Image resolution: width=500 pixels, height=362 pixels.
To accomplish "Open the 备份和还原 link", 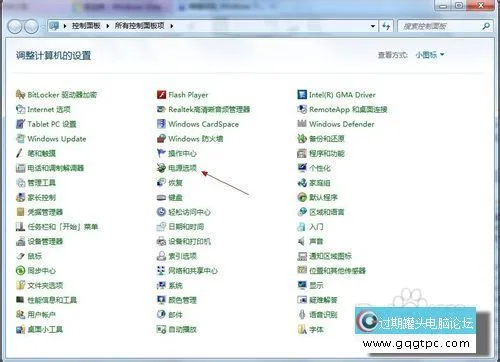I will [327, 139].
